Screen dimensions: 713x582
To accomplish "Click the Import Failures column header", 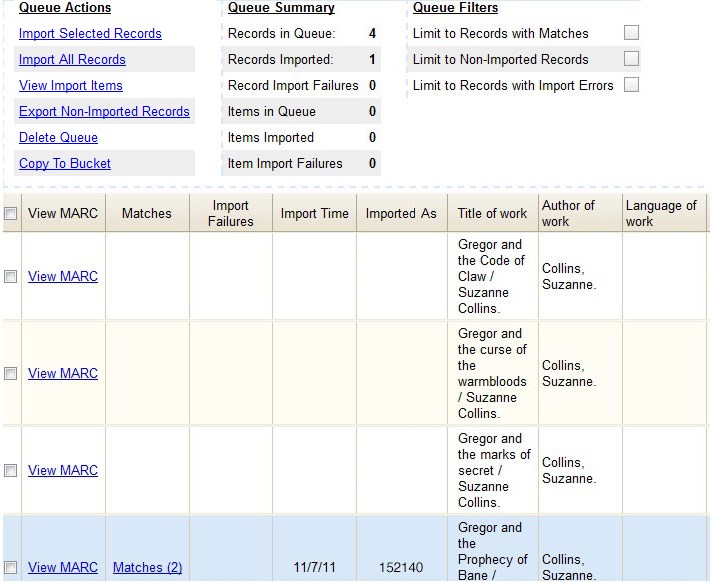I will (231, 213).
